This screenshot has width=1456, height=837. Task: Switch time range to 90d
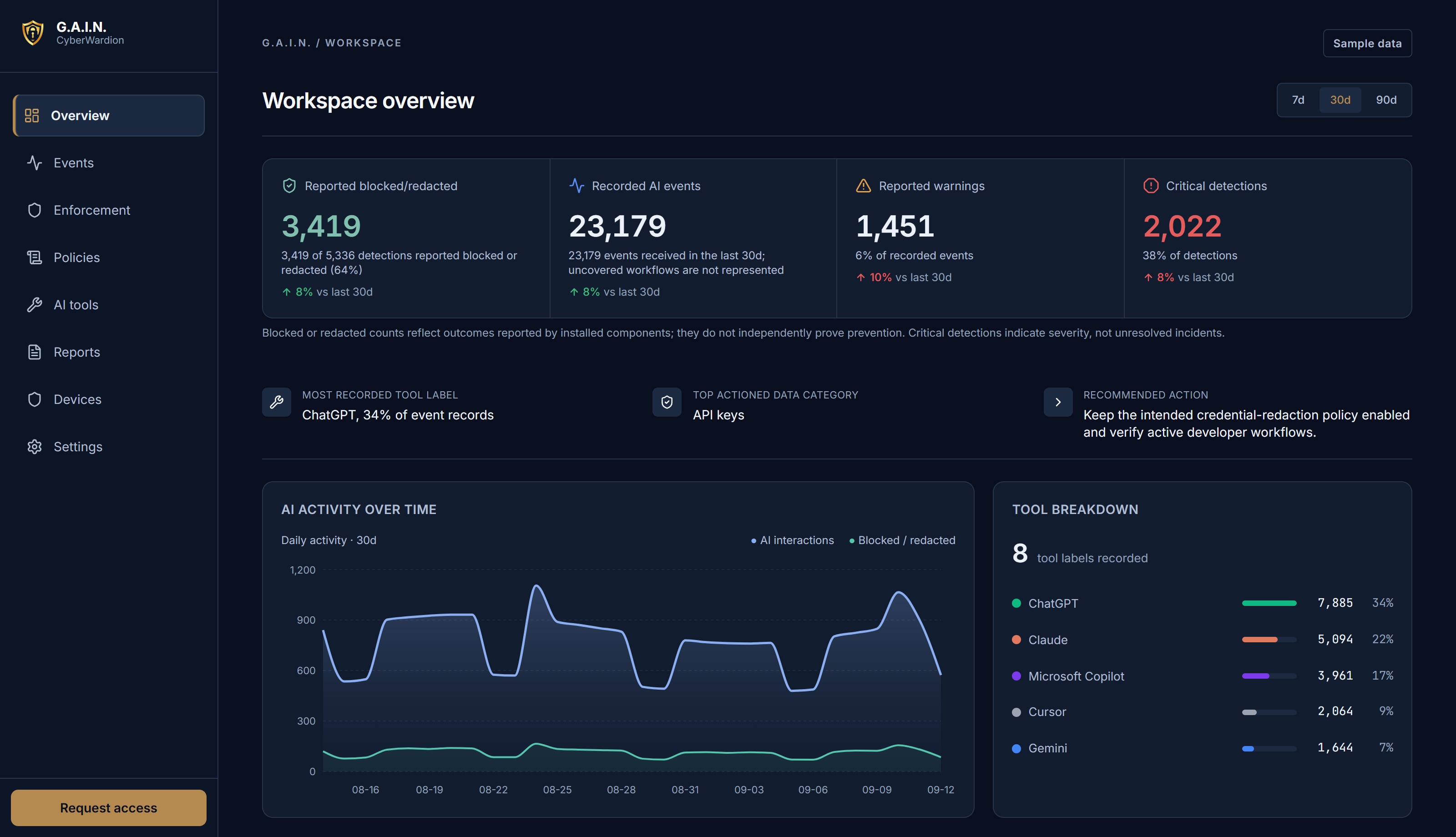[1386, 100]
